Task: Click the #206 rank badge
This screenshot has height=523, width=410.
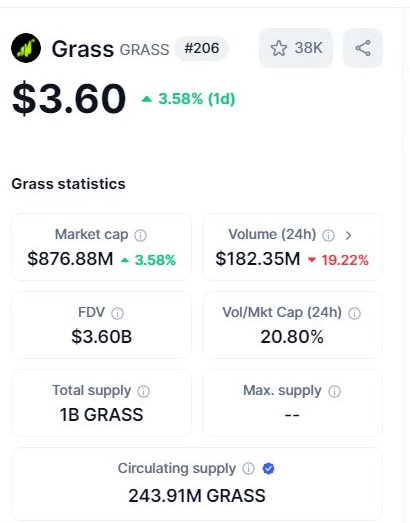Action: [202, 48]
